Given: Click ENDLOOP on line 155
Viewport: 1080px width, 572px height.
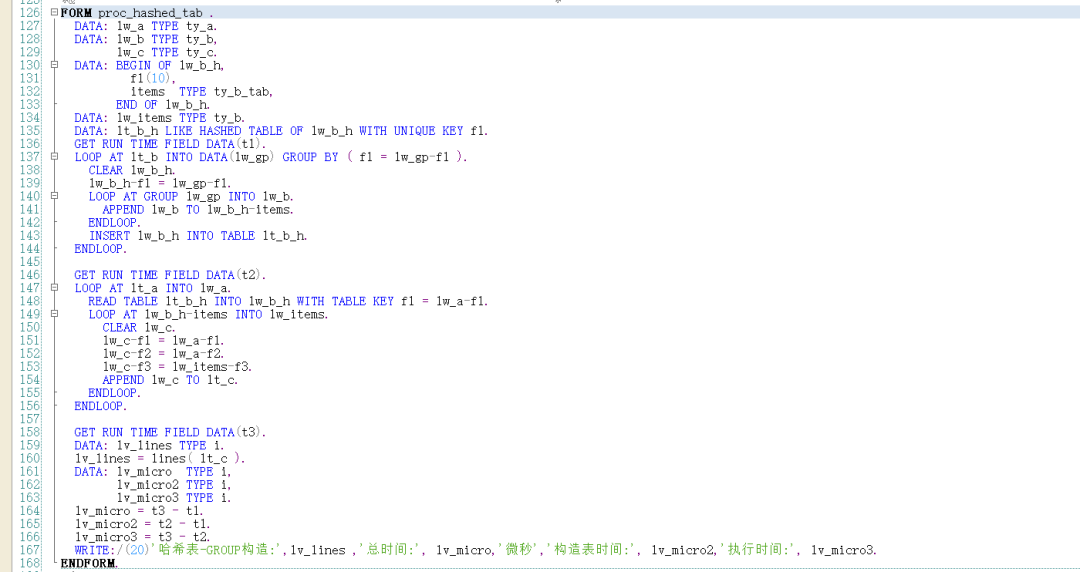Looking at the screenshot, I should point(113,392).
